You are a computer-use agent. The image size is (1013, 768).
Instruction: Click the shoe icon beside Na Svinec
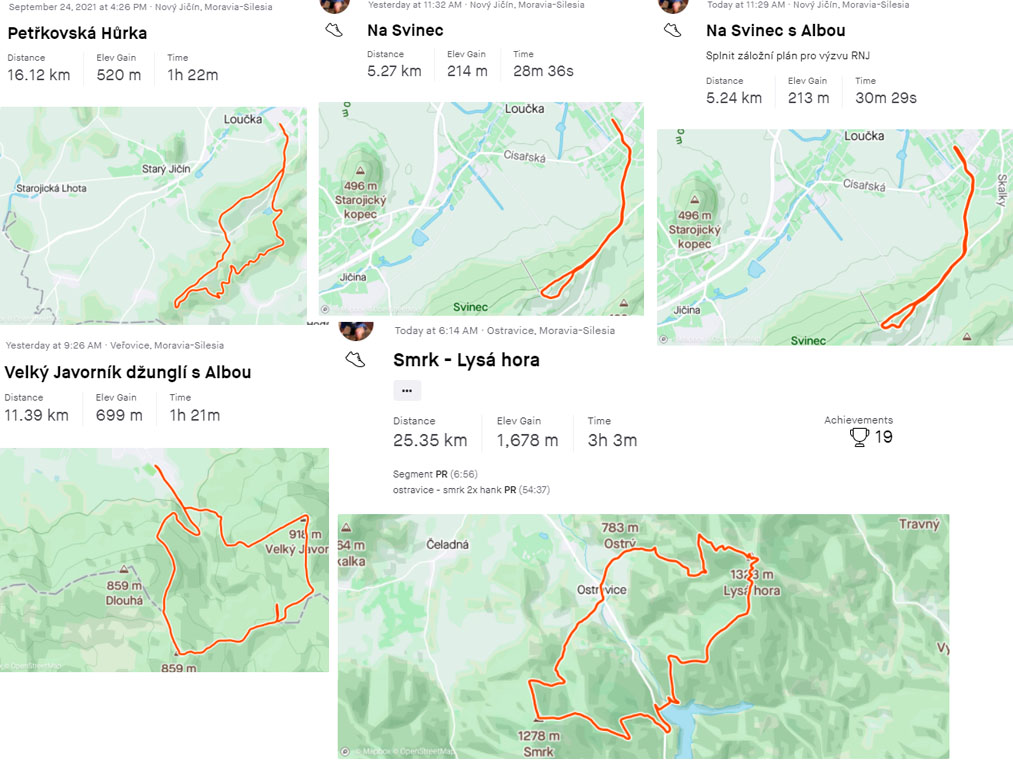[x=334, y=30]
